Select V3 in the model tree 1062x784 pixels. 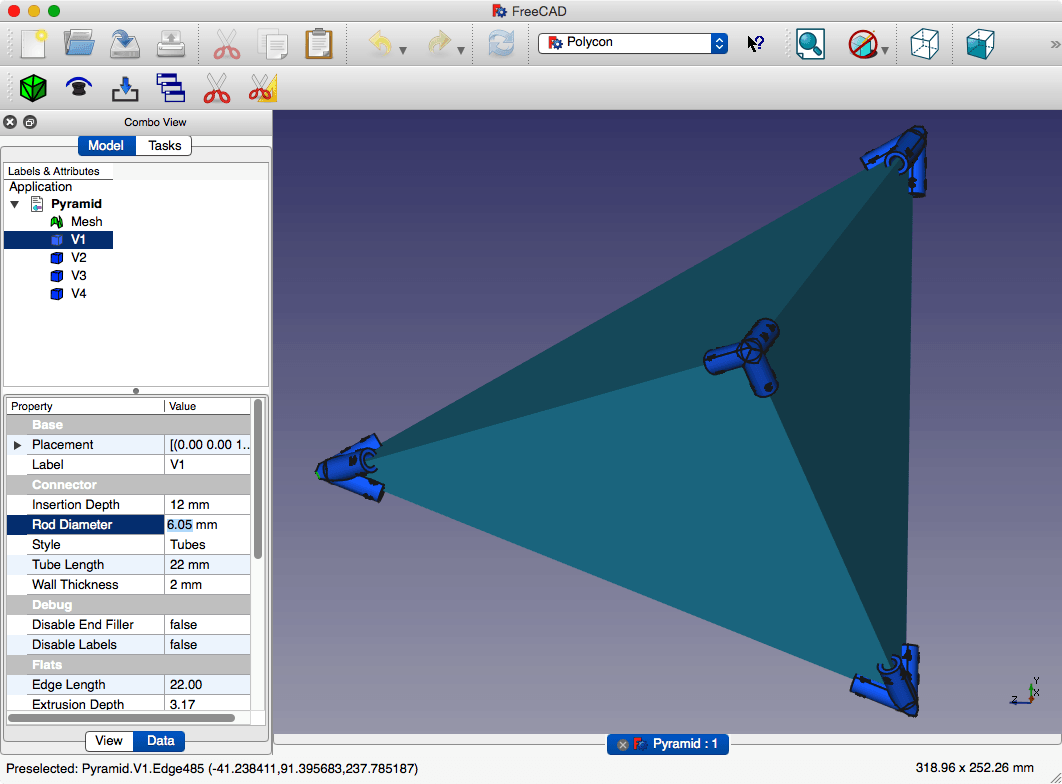78,276
